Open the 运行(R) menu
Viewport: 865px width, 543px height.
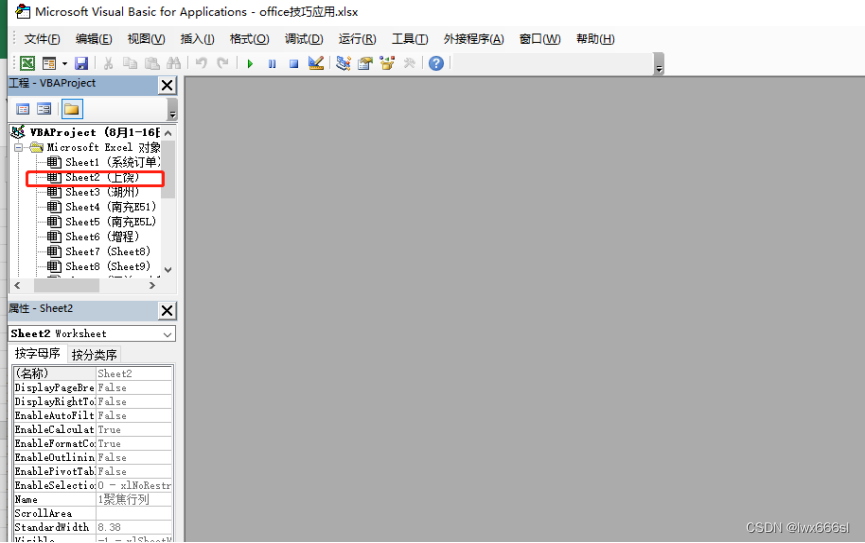(x=357, y=39)
